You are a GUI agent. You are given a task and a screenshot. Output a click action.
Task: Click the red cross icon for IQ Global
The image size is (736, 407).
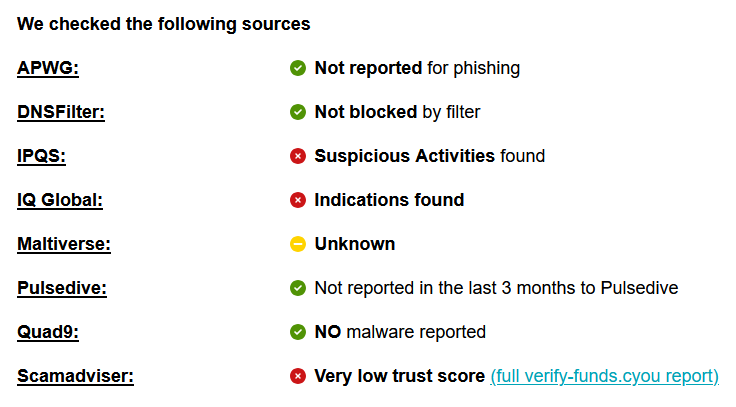[298, 200]
